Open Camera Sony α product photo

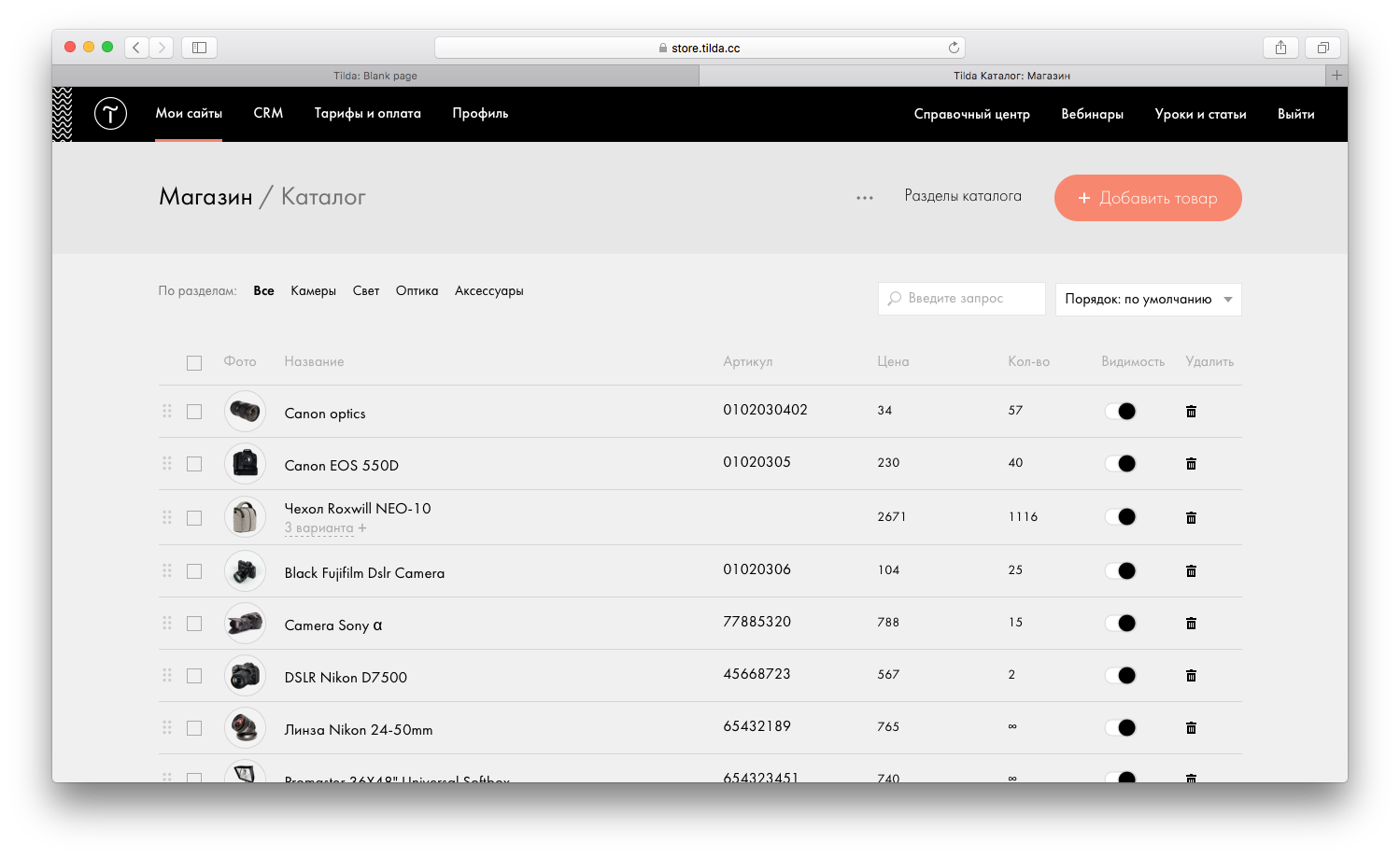[245, 623]
